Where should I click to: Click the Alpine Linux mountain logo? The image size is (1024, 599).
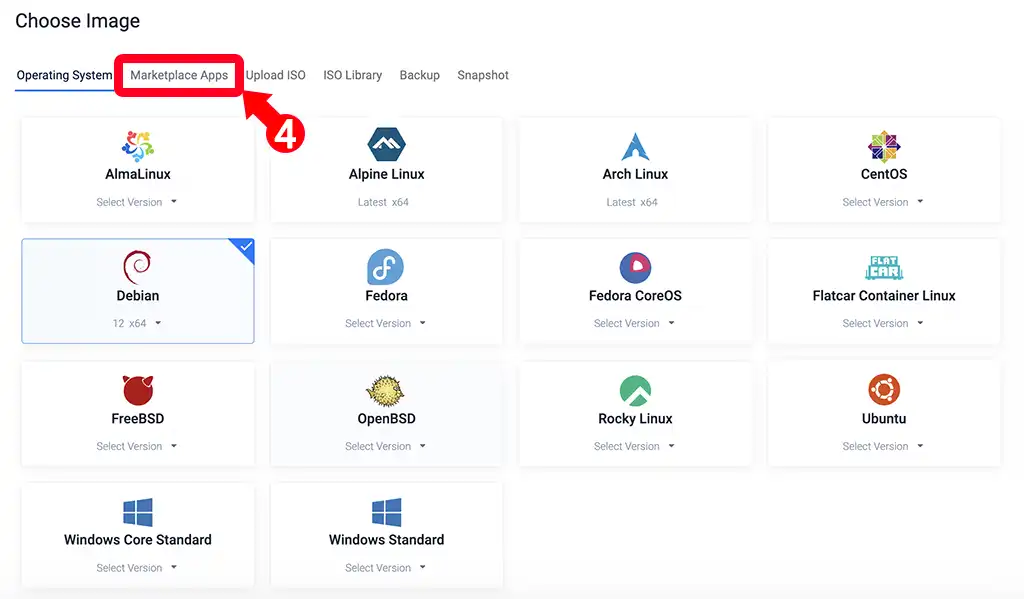[x=387, y=144]
